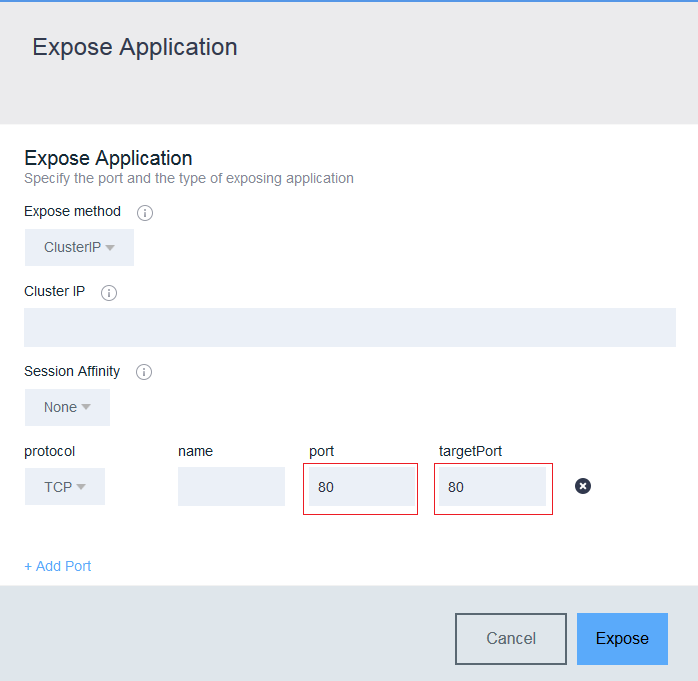This screenshot has width=698, height=681.
Task: Click the 'Cluster IP' label text
Action: 54,292
